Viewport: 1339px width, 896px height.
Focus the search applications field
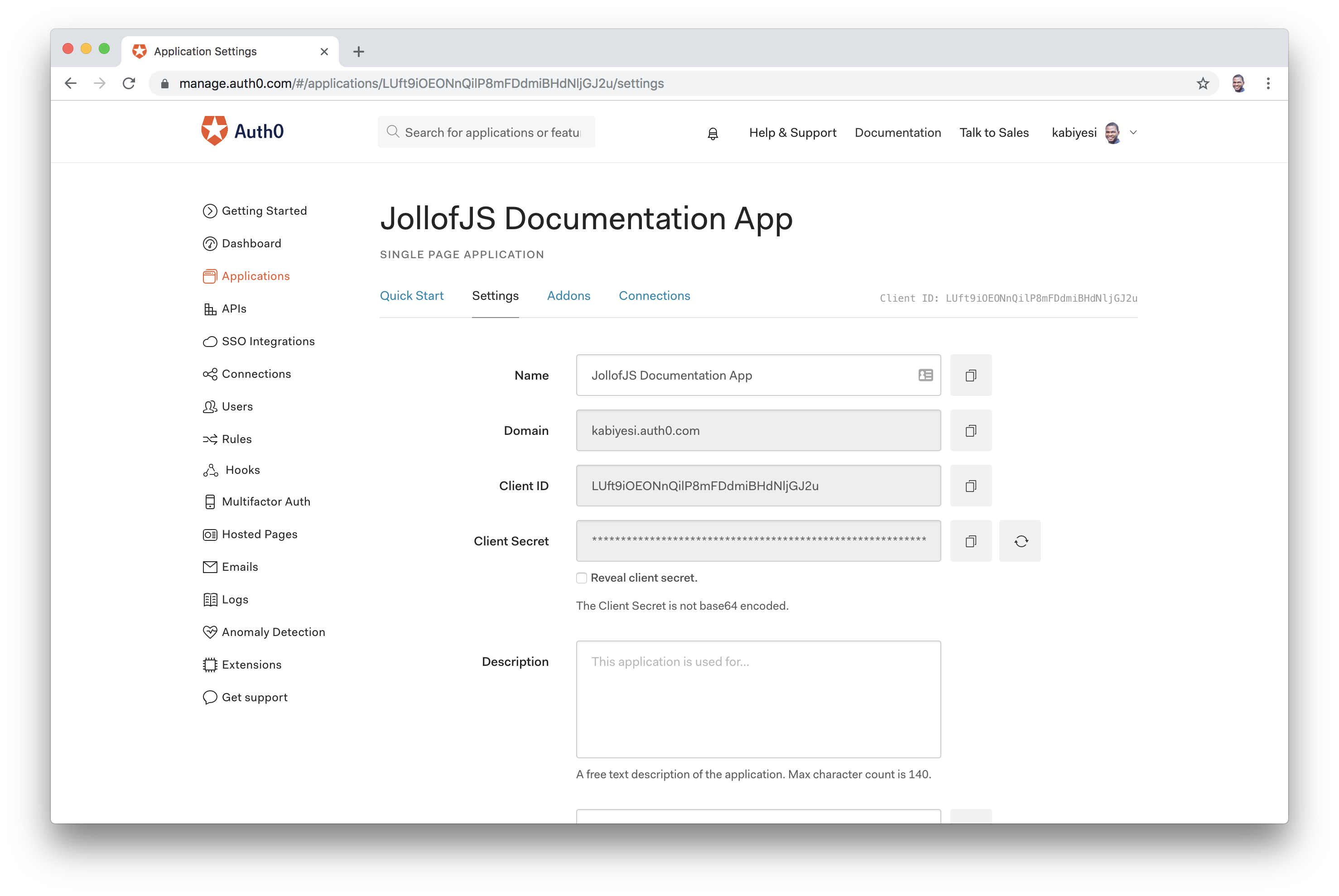[x=491, y=133]
